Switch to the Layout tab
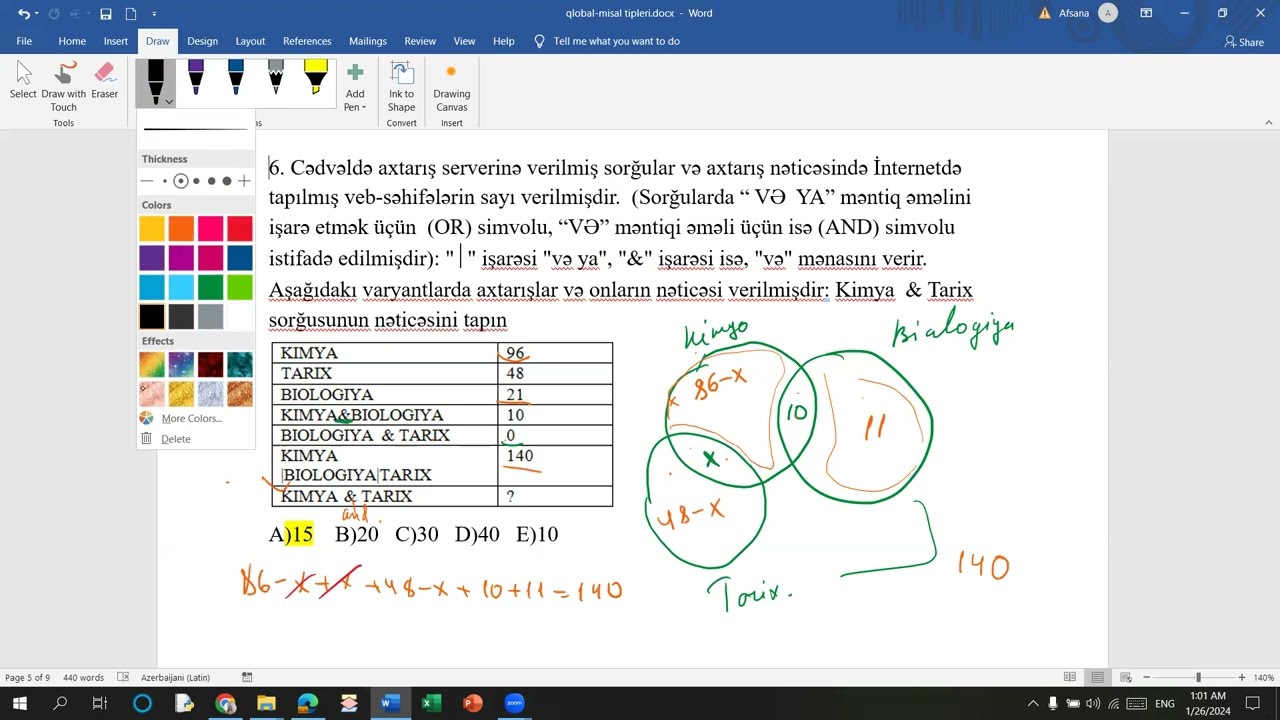 click(250, 41)
